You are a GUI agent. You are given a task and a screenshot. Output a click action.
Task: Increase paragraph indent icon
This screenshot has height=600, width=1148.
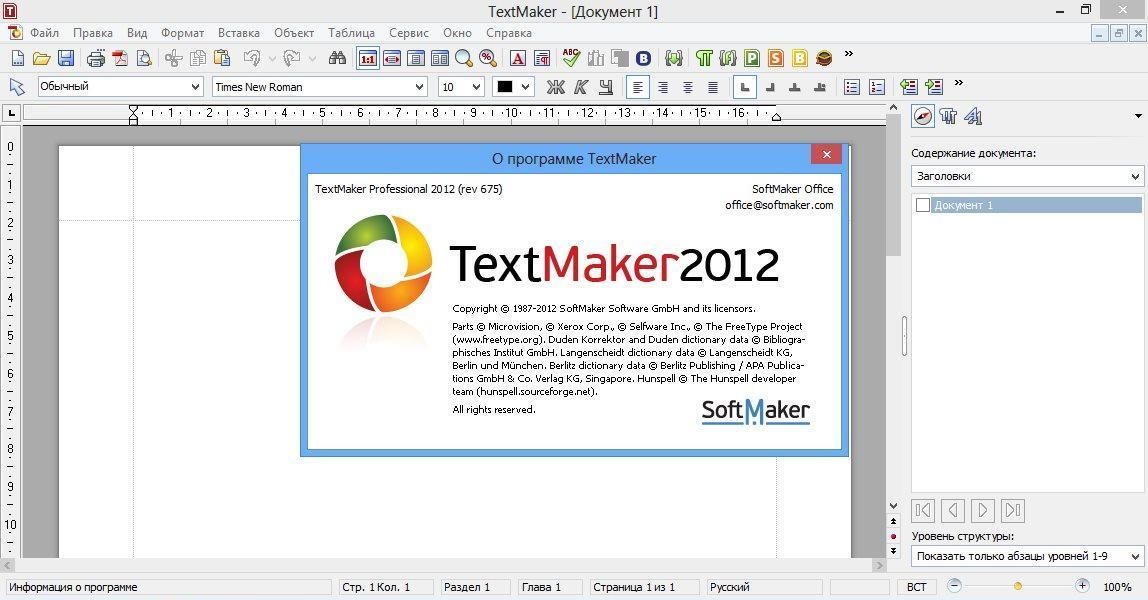pyautogui.click(x=933, y=87)
